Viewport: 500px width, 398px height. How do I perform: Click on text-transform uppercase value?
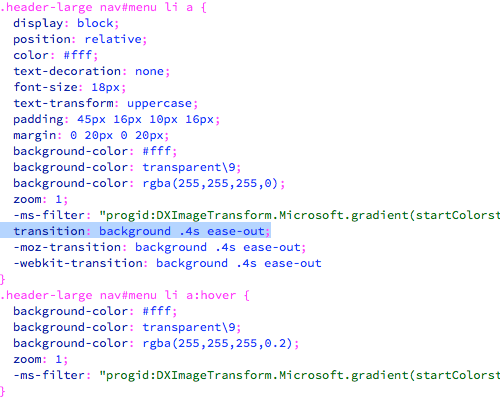point(159,104)
